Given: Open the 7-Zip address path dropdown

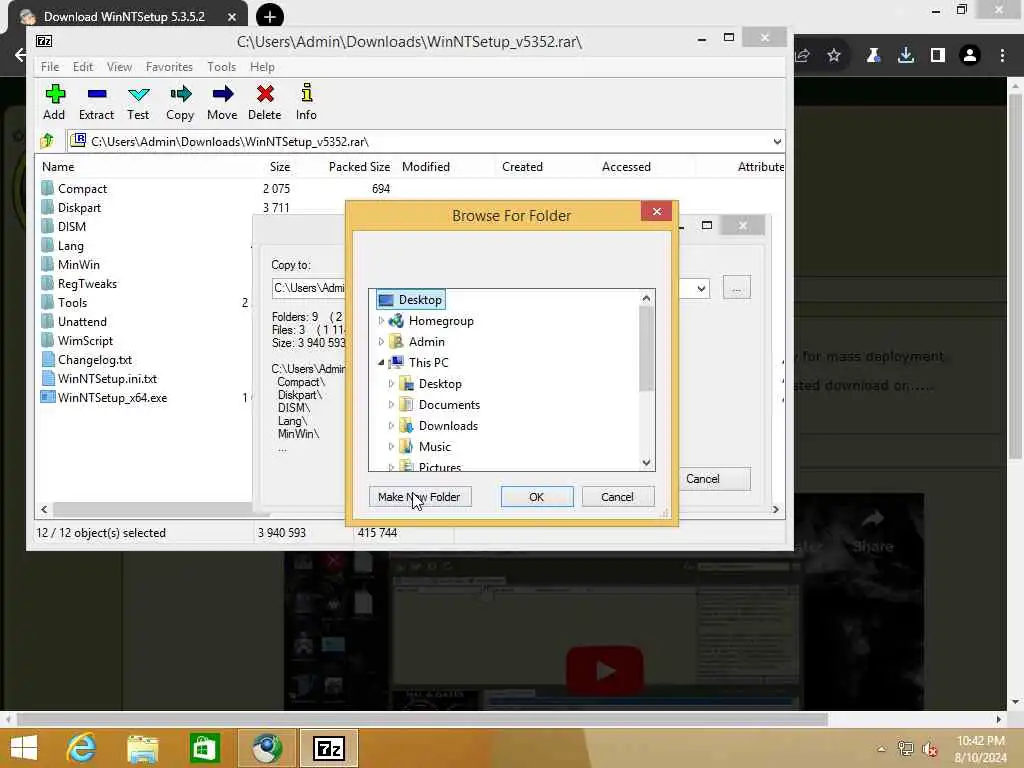Looking at the screenshot, I should [x=776, y=141].
